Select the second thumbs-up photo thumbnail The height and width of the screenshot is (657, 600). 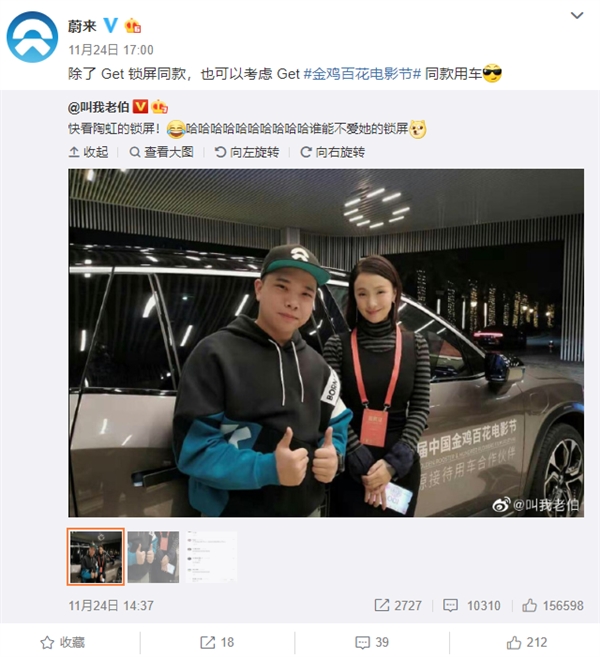point(153,557)
